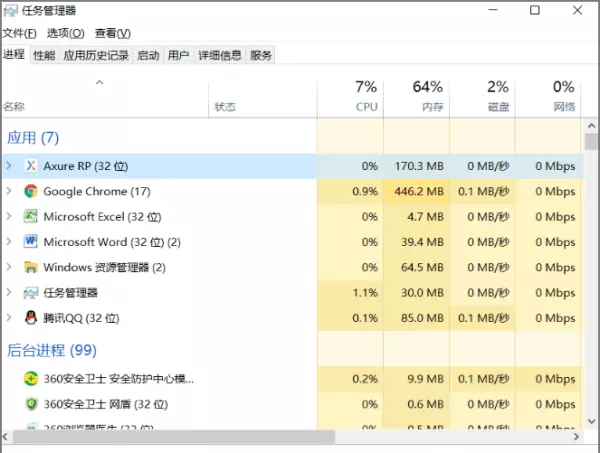
Task: Click the Axure RP app icon
Action: pyautogui.click(x=31, y=166)
